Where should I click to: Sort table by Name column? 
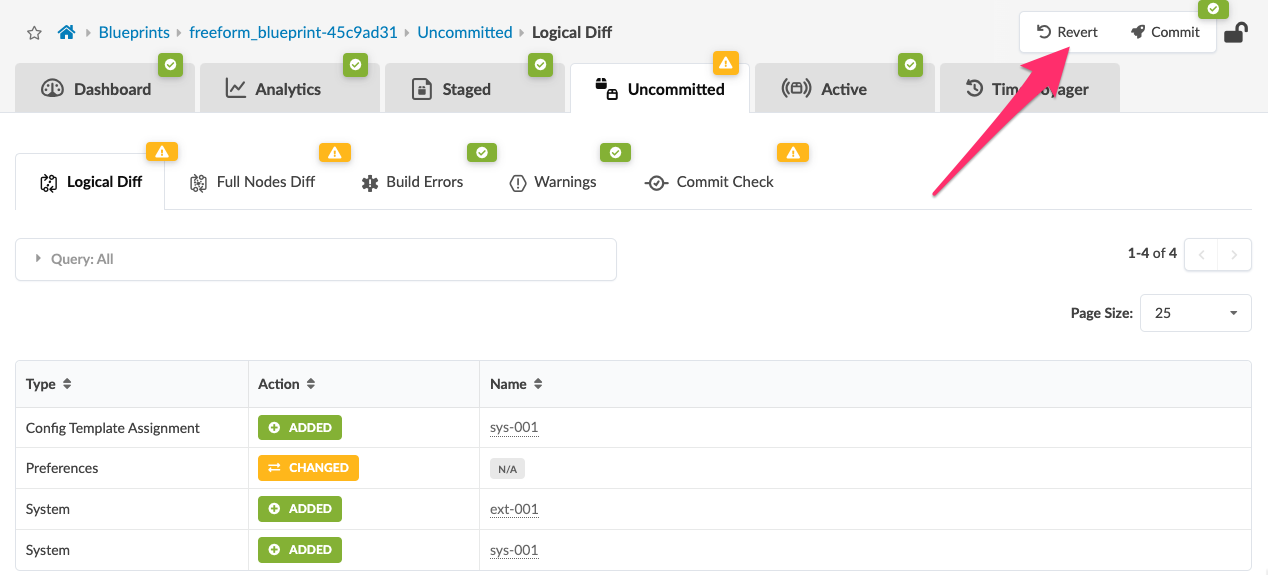tap(538, 384)
